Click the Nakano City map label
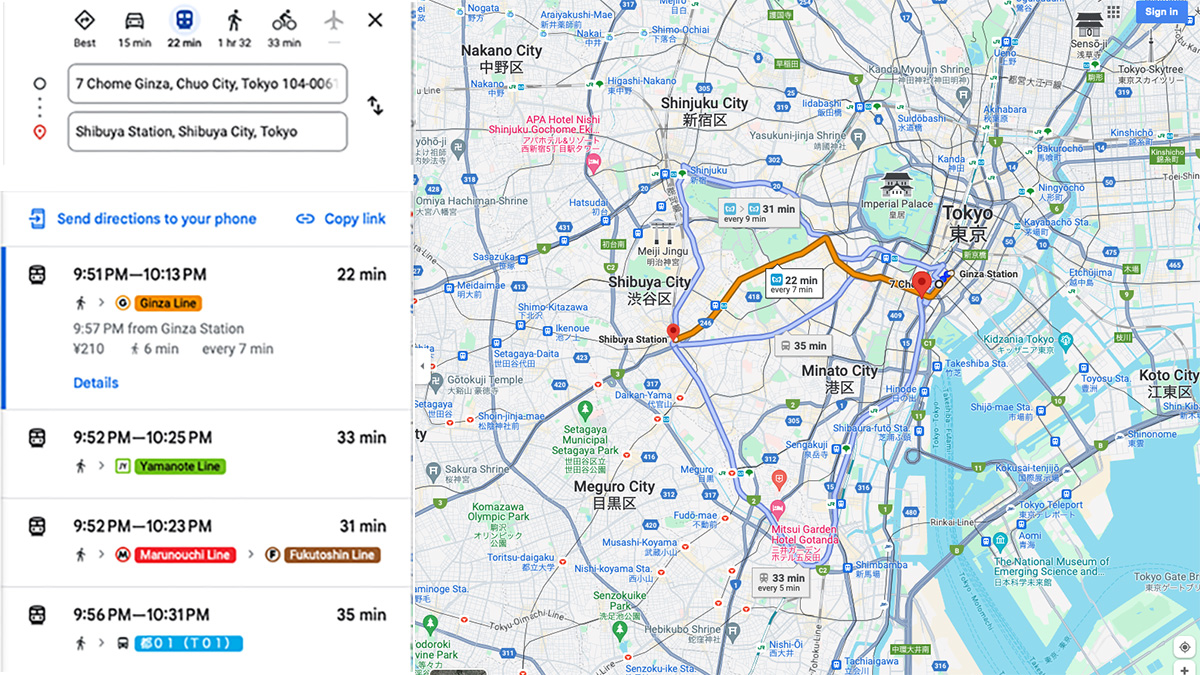 point(502,59)
